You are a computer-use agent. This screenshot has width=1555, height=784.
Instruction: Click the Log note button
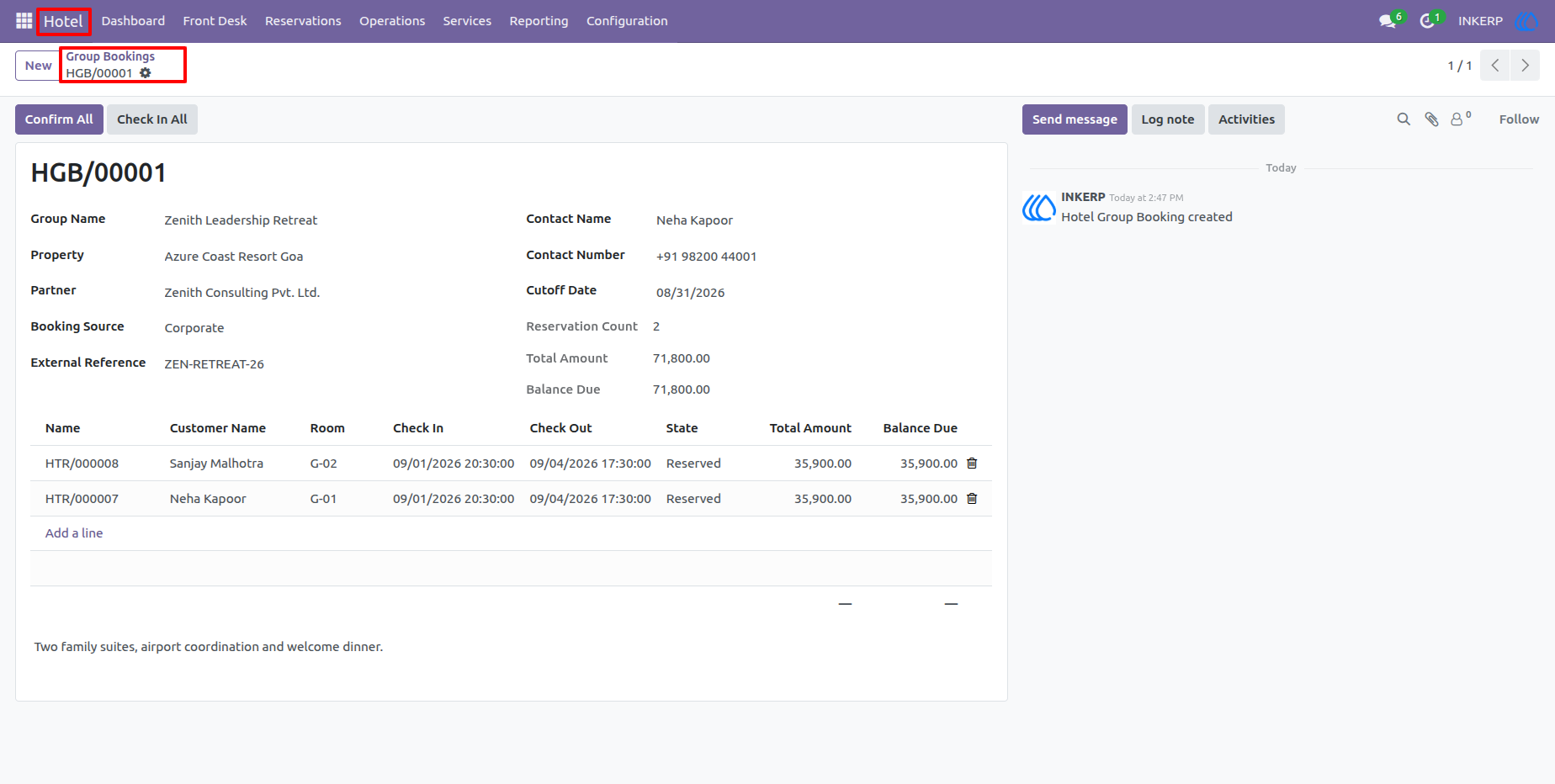(x=1168, y=119)
